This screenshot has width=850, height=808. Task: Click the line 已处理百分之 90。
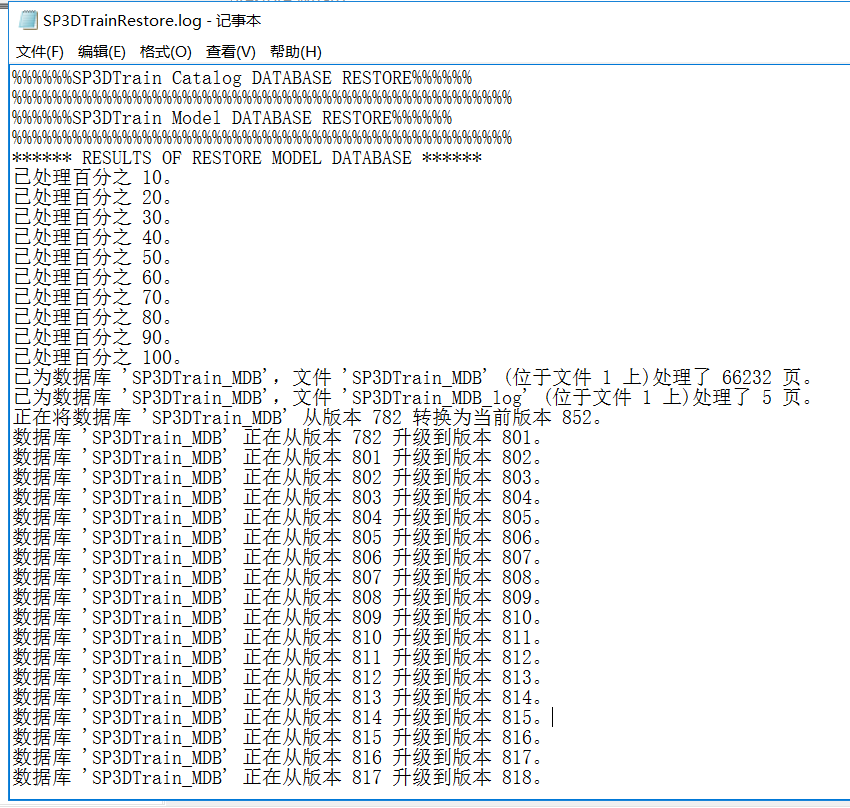[92, 338]
